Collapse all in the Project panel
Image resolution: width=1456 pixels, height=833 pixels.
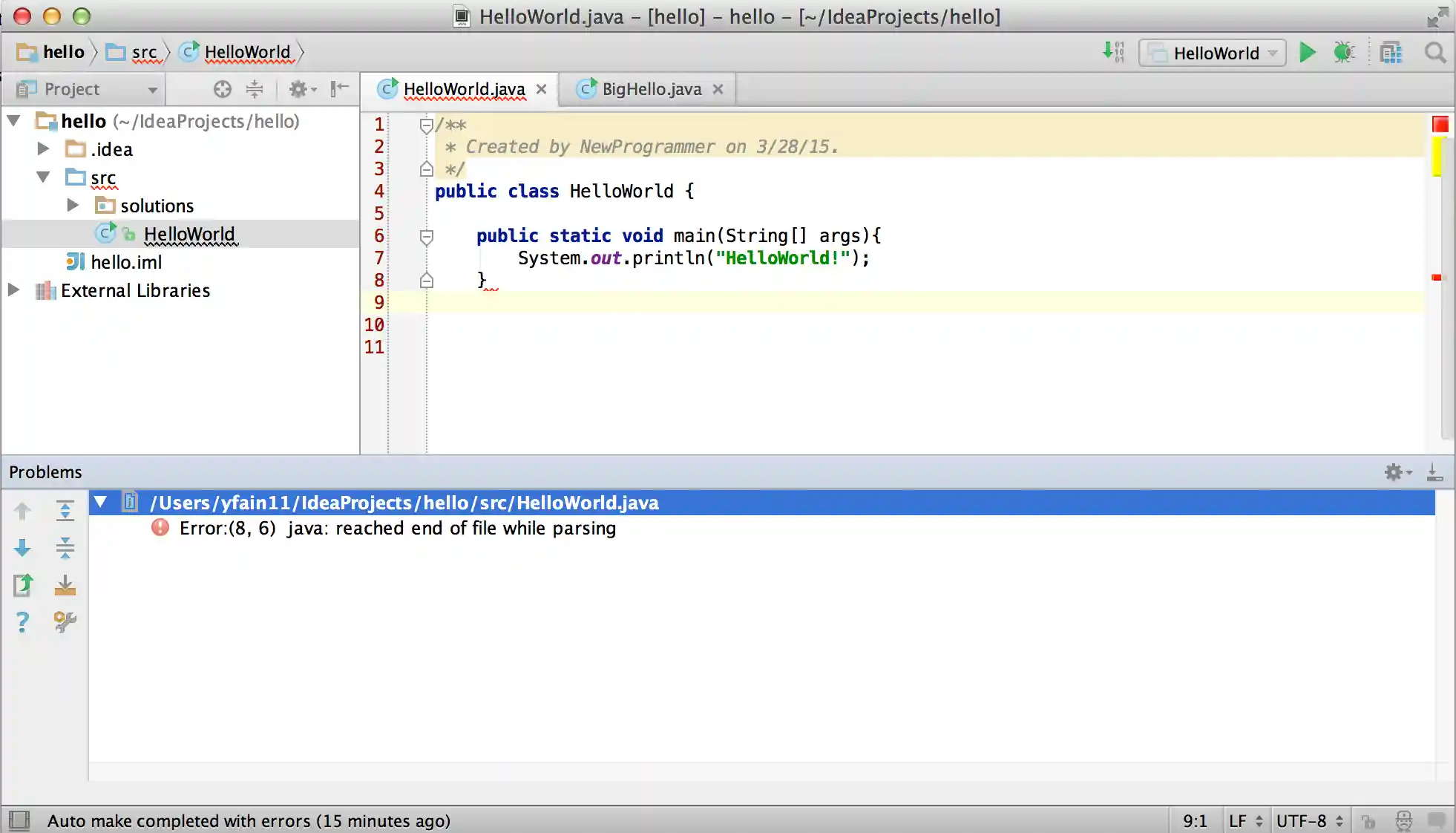click(x=255, y=89)
